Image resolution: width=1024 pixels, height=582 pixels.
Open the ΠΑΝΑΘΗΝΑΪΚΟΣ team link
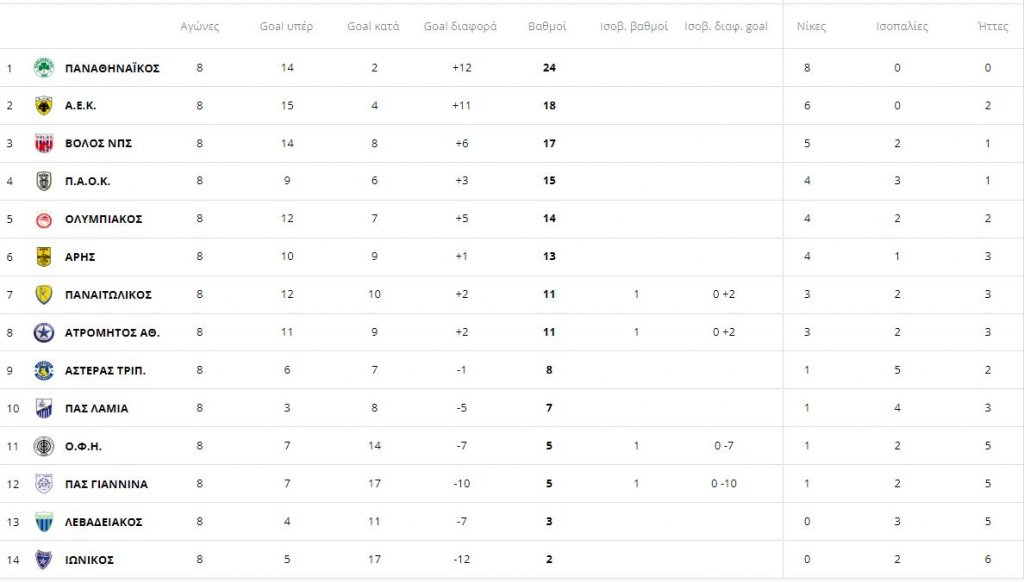(x=112, y=68)
